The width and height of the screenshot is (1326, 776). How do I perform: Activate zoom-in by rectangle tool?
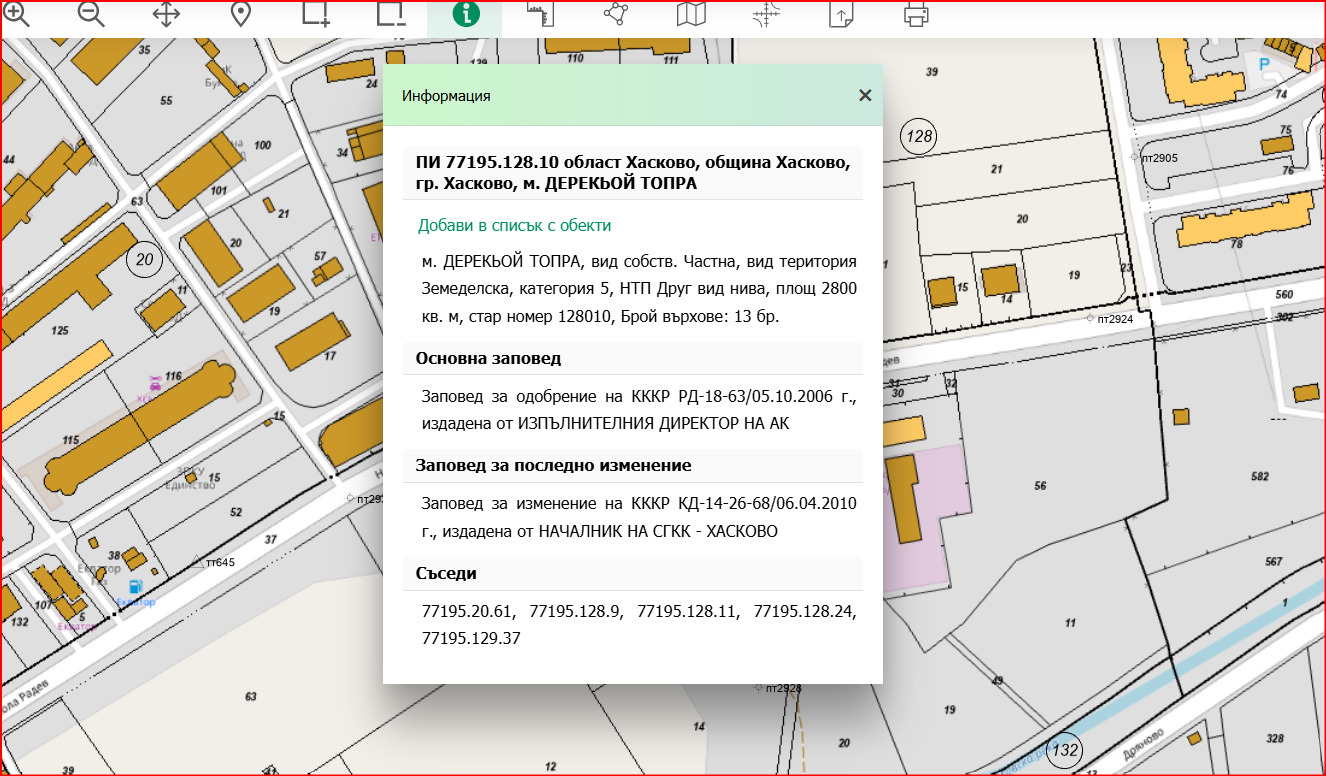[315, 16]
